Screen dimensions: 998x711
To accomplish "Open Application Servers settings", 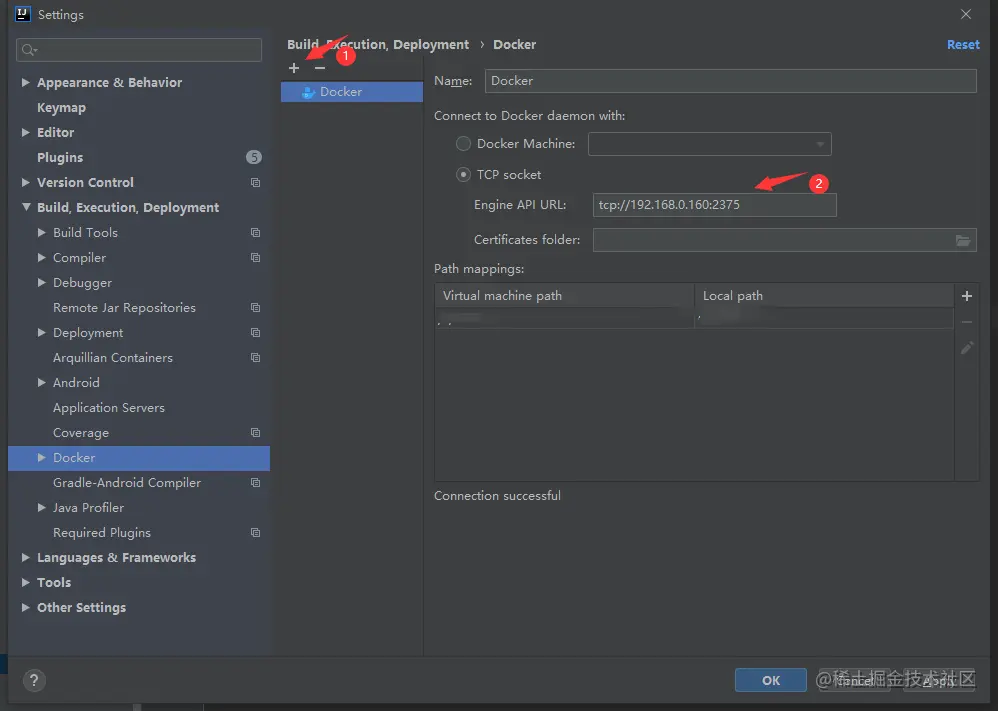I will [109, 407].
